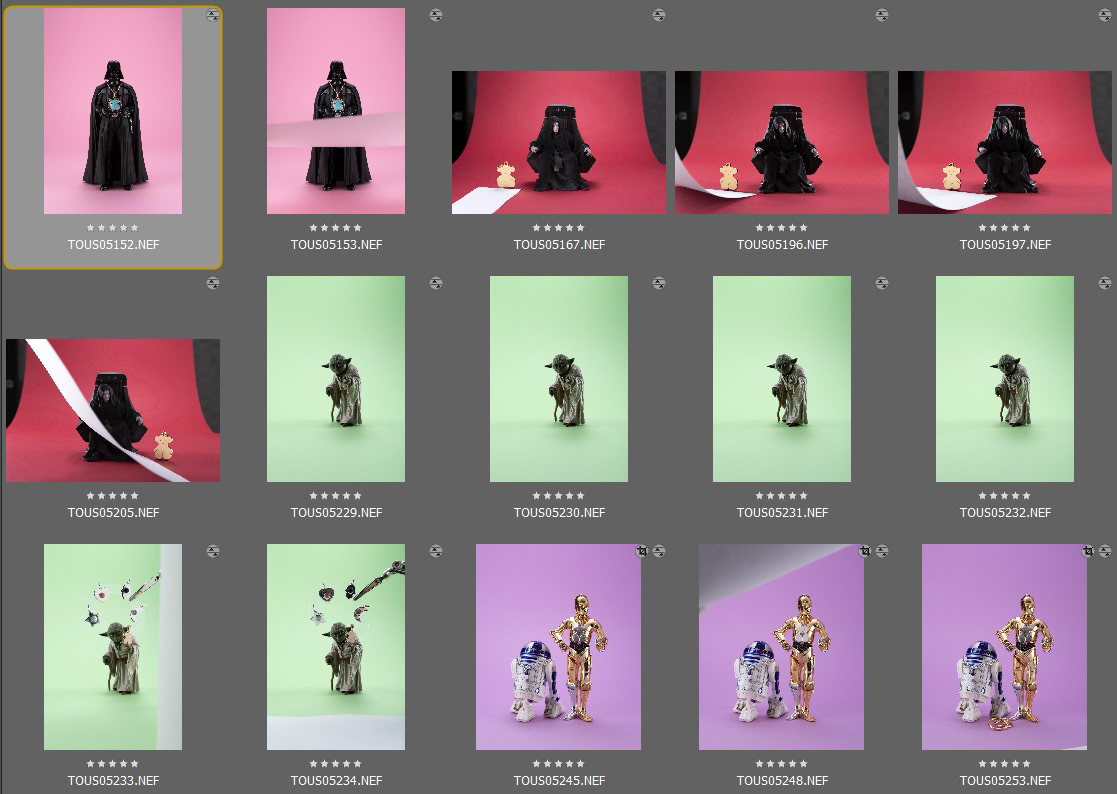Click the settings badge on TOUS05232.NEF
This screenshot has width=1117, height=794.
tap(1105, 283)
